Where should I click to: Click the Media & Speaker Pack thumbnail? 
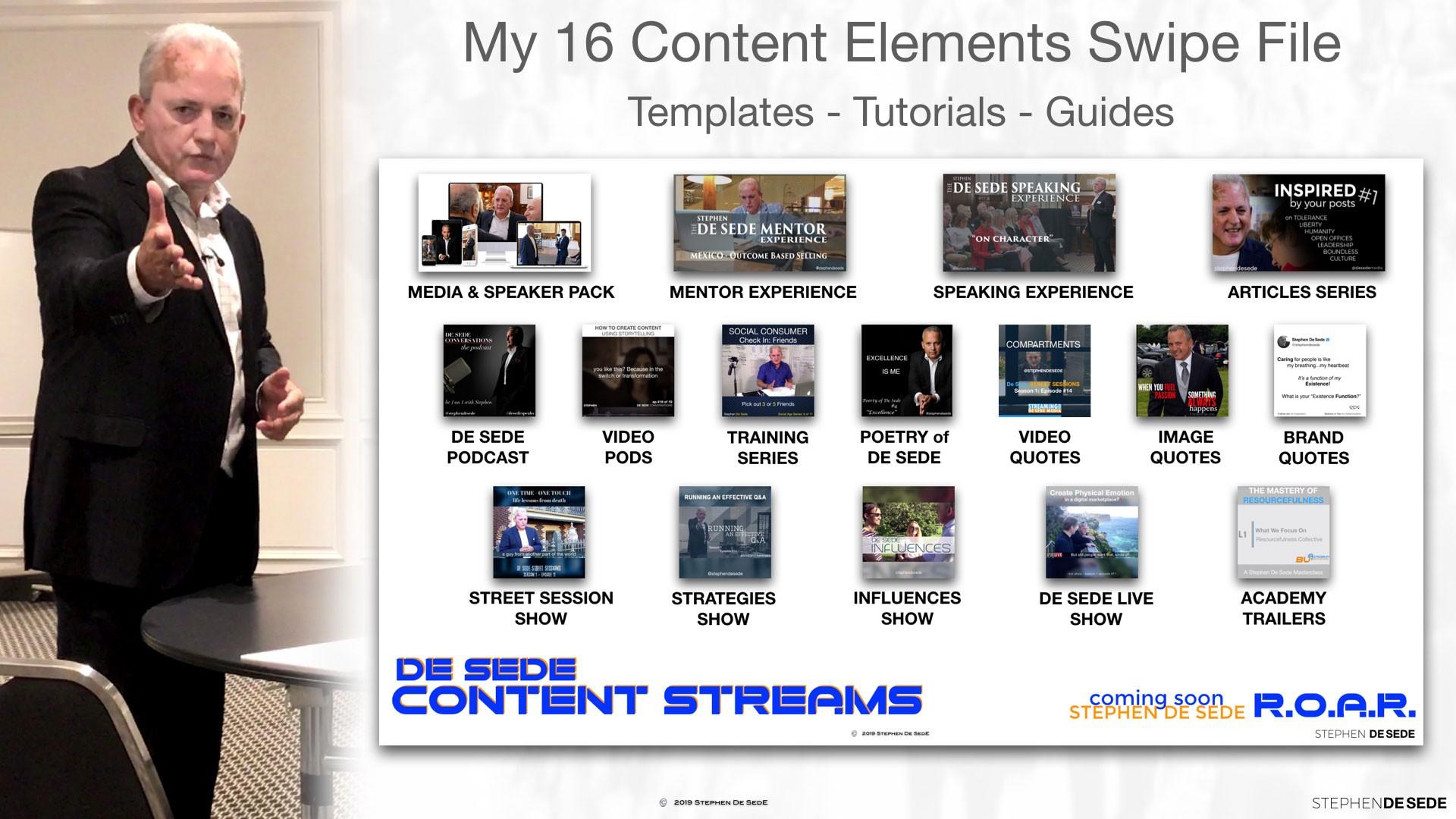[x=504, y=223]
